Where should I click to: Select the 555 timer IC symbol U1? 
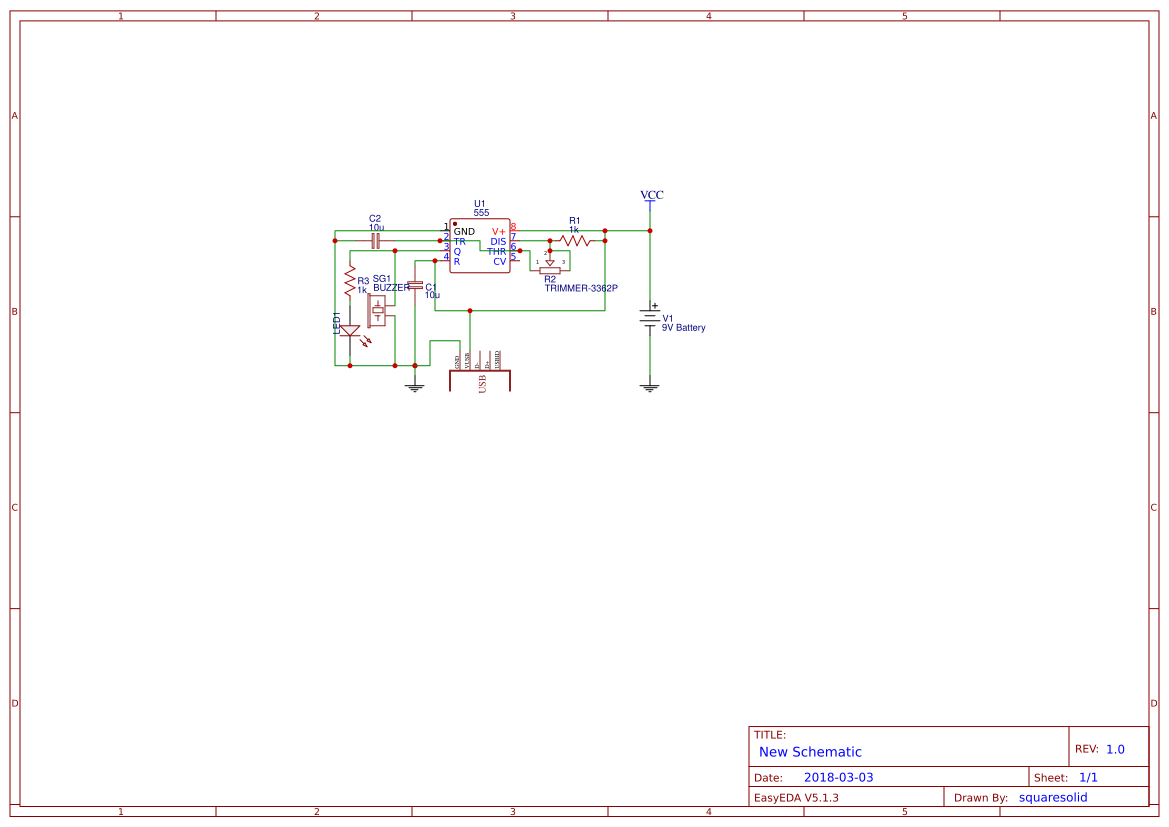click(x=480, y=245)
